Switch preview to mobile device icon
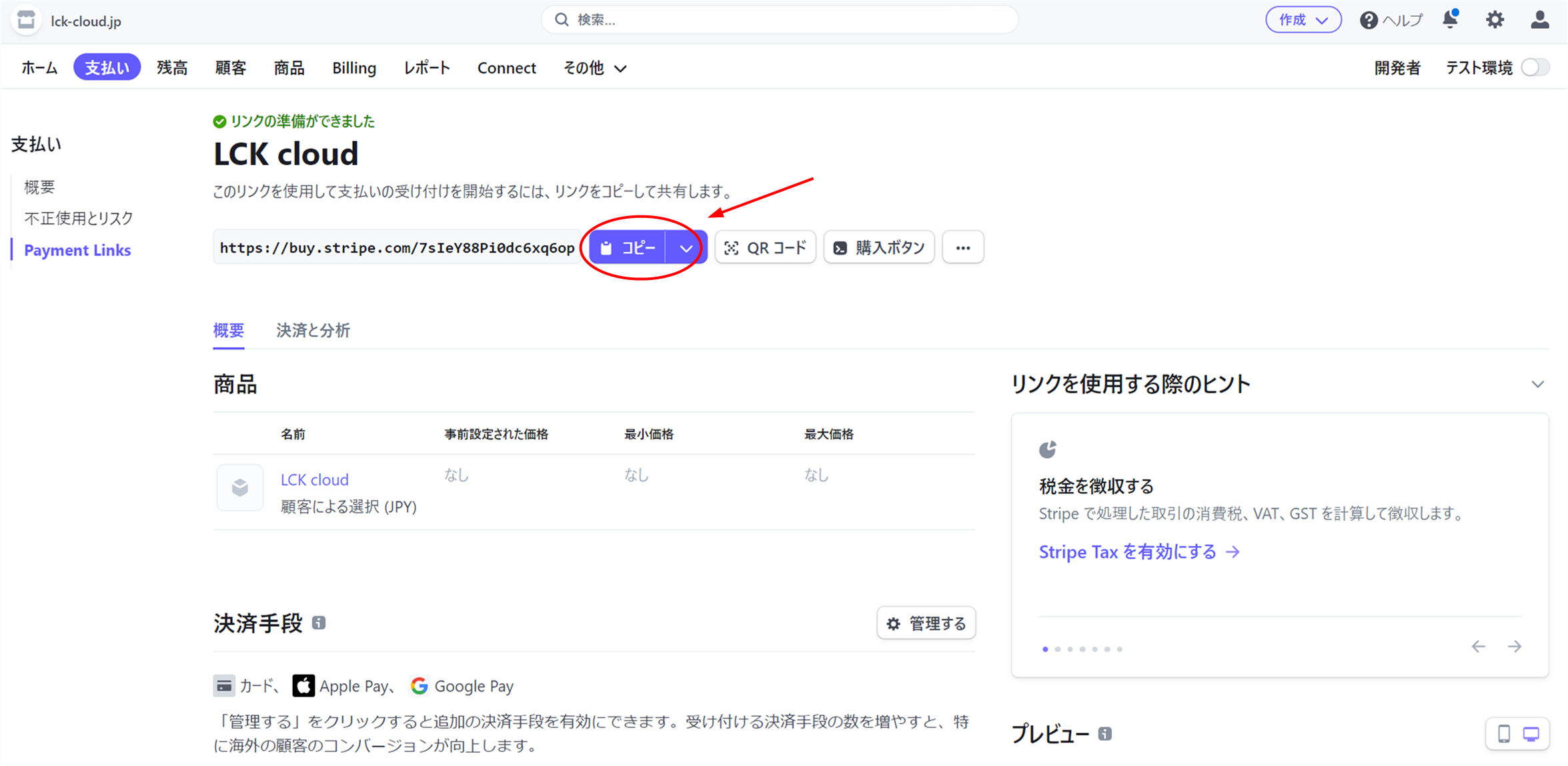The height and width of the screenshot is (766, 1568). (x=1503, y=734)
